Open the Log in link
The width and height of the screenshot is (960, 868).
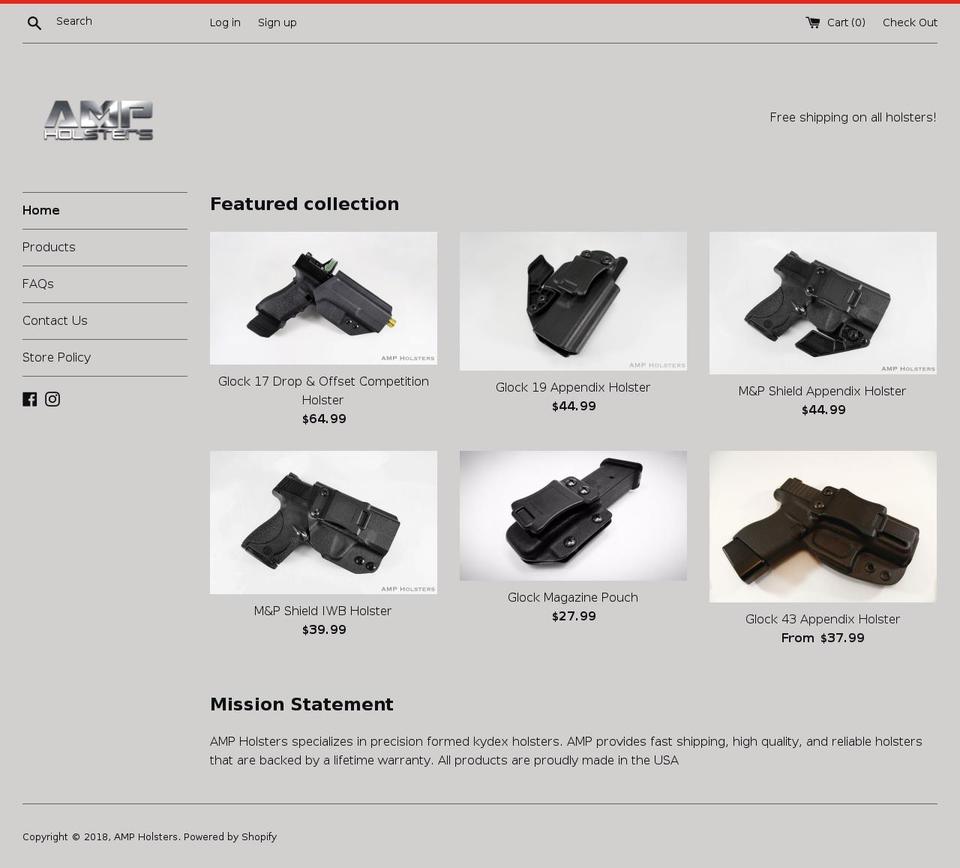(225, 23)
